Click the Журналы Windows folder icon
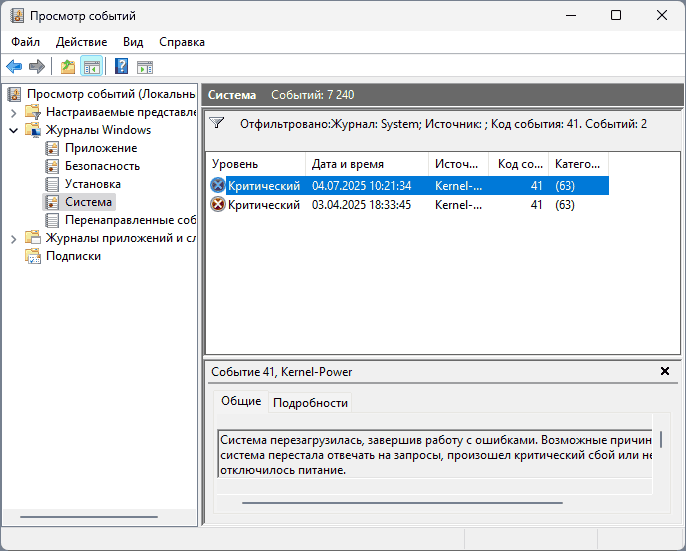The height and width of the screenshot is (551, 686). 33,130
